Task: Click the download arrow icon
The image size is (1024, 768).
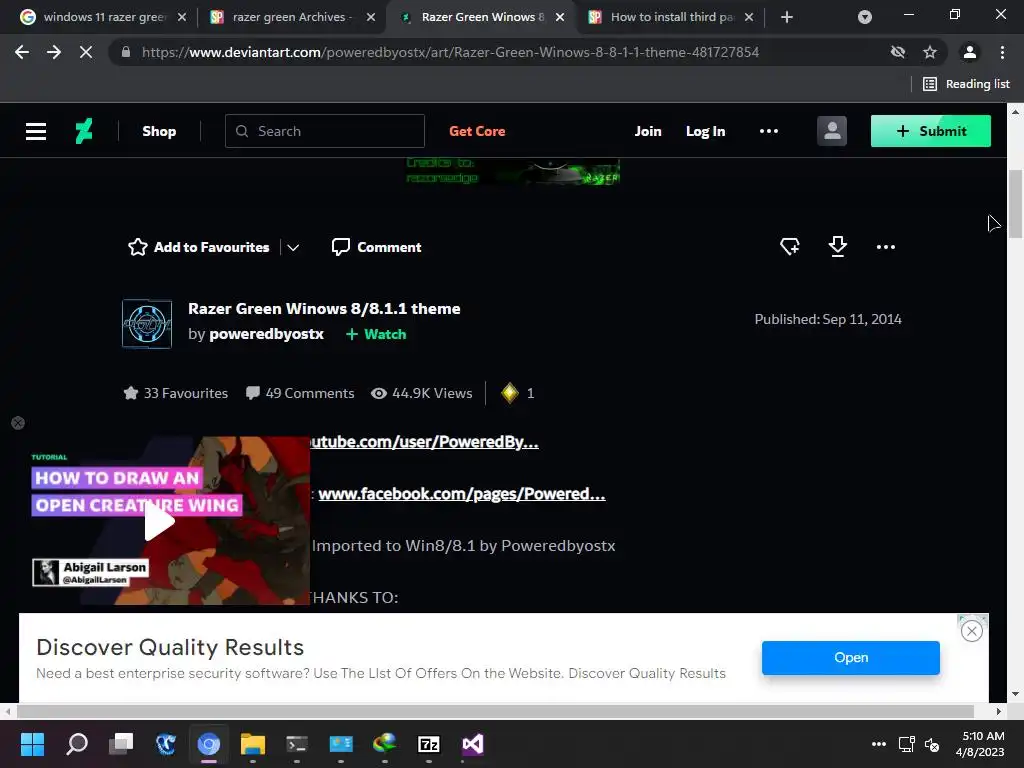Action: click(838, 246)
